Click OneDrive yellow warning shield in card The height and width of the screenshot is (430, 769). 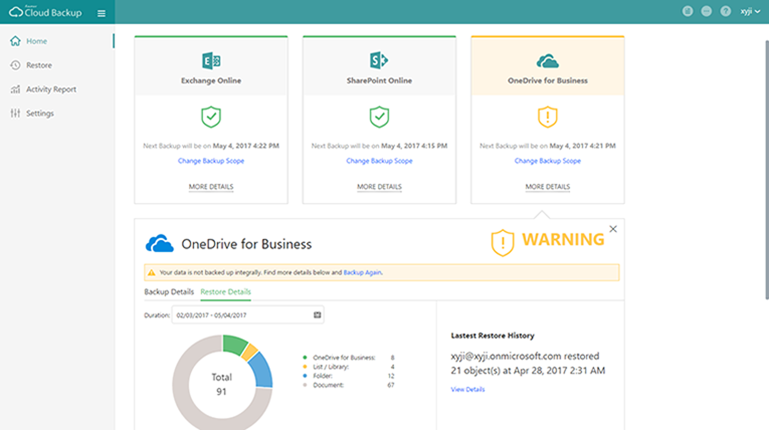547,117
